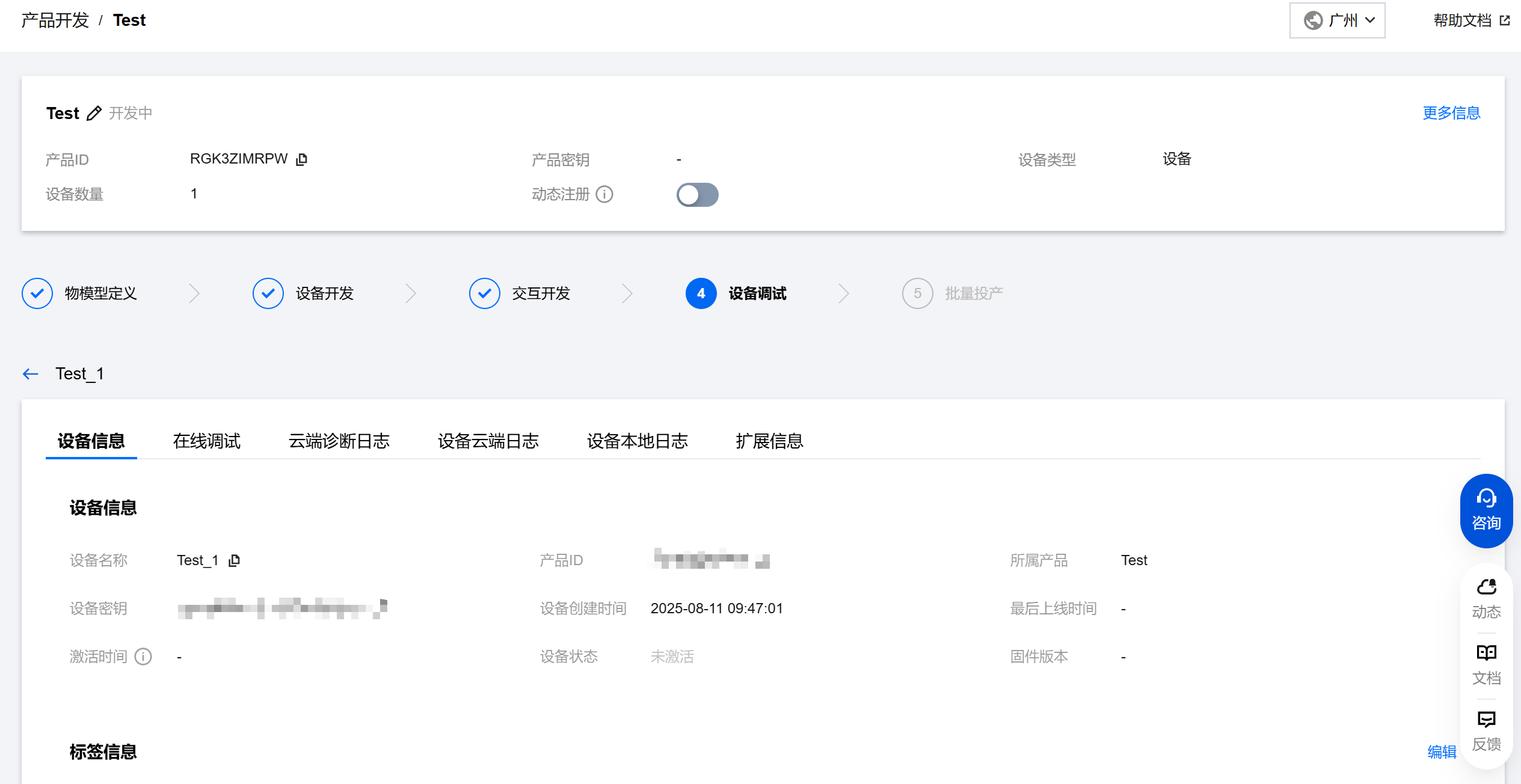Image resolution: width=1521 pixels, height=784 pixels.
Task: Open the 文档 documentation book icon
Action: (x=1486, y=664)
